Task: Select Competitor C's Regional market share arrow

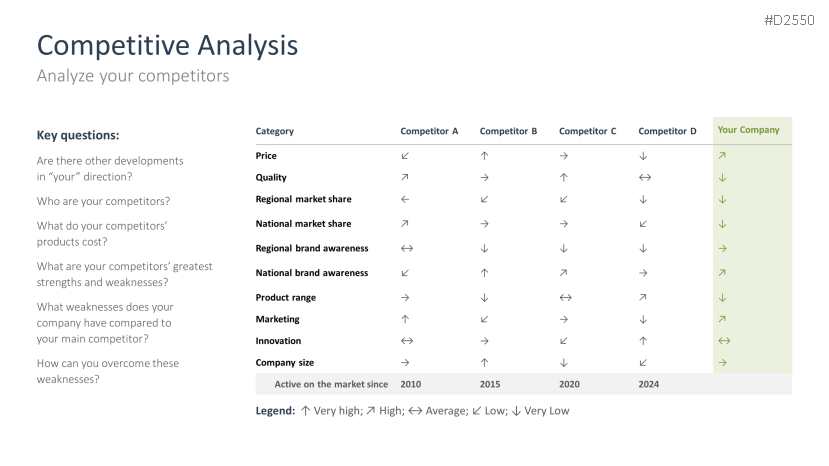Action: (x=564, y=200)
